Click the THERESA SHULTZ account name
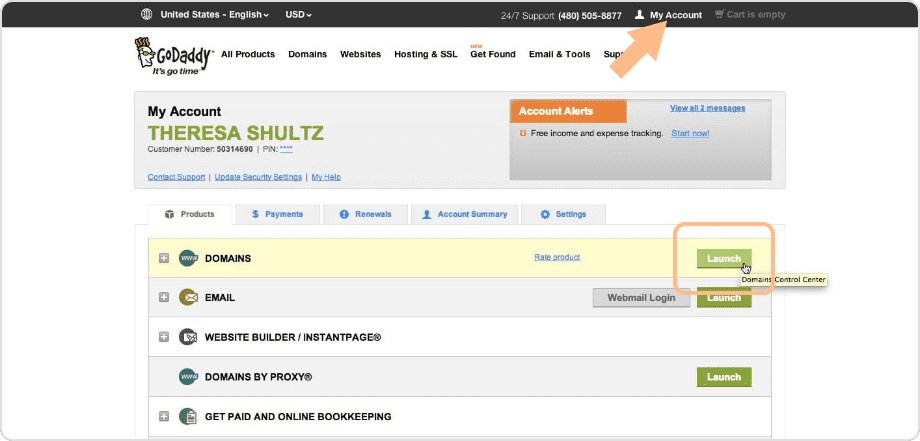This screenshot has height=441, width=920. (235, 133)
